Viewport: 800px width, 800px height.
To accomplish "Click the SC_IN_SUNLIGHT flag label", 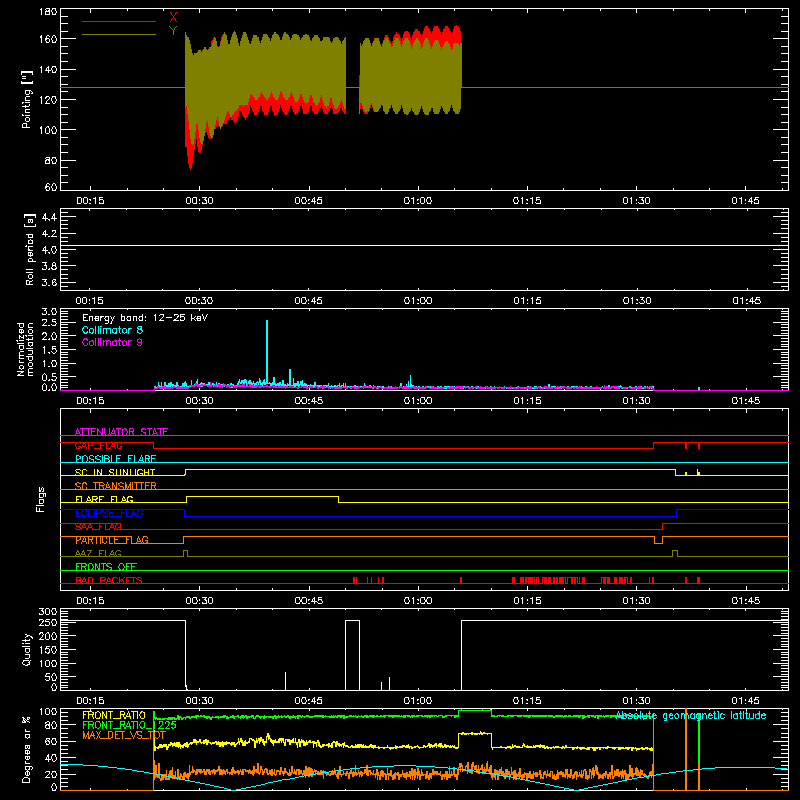I will pos(115,472).
